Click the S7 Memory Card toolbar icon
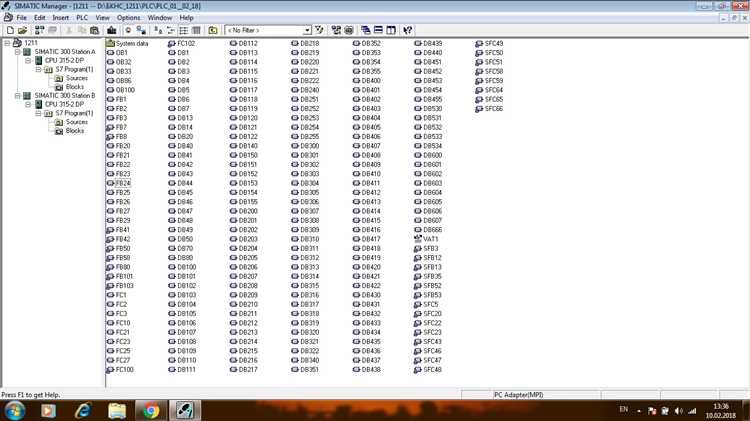 53,30
